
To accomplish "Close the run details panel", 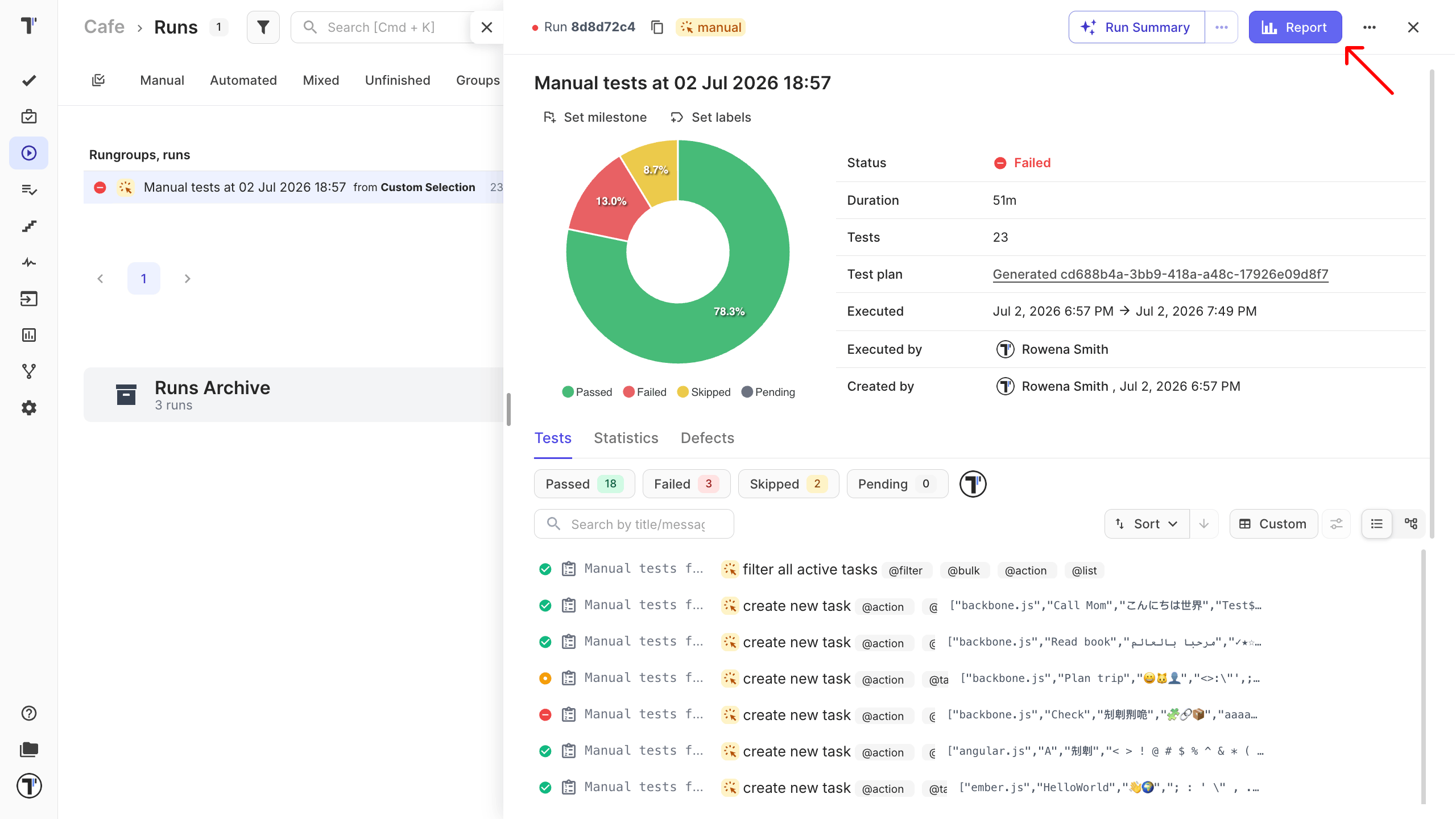I will 1413,27.
